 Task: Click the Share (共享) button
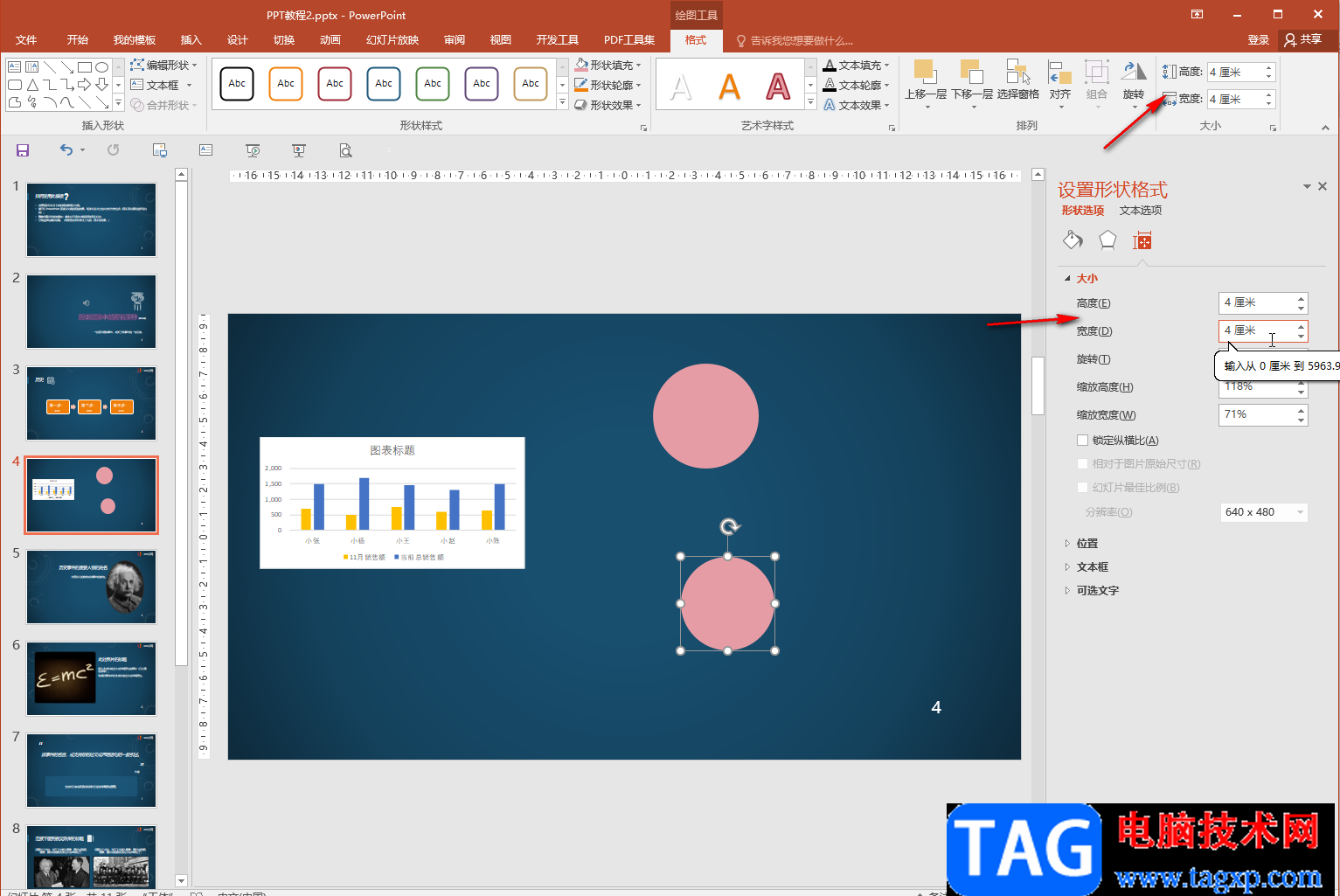[x=1302, y=39]
